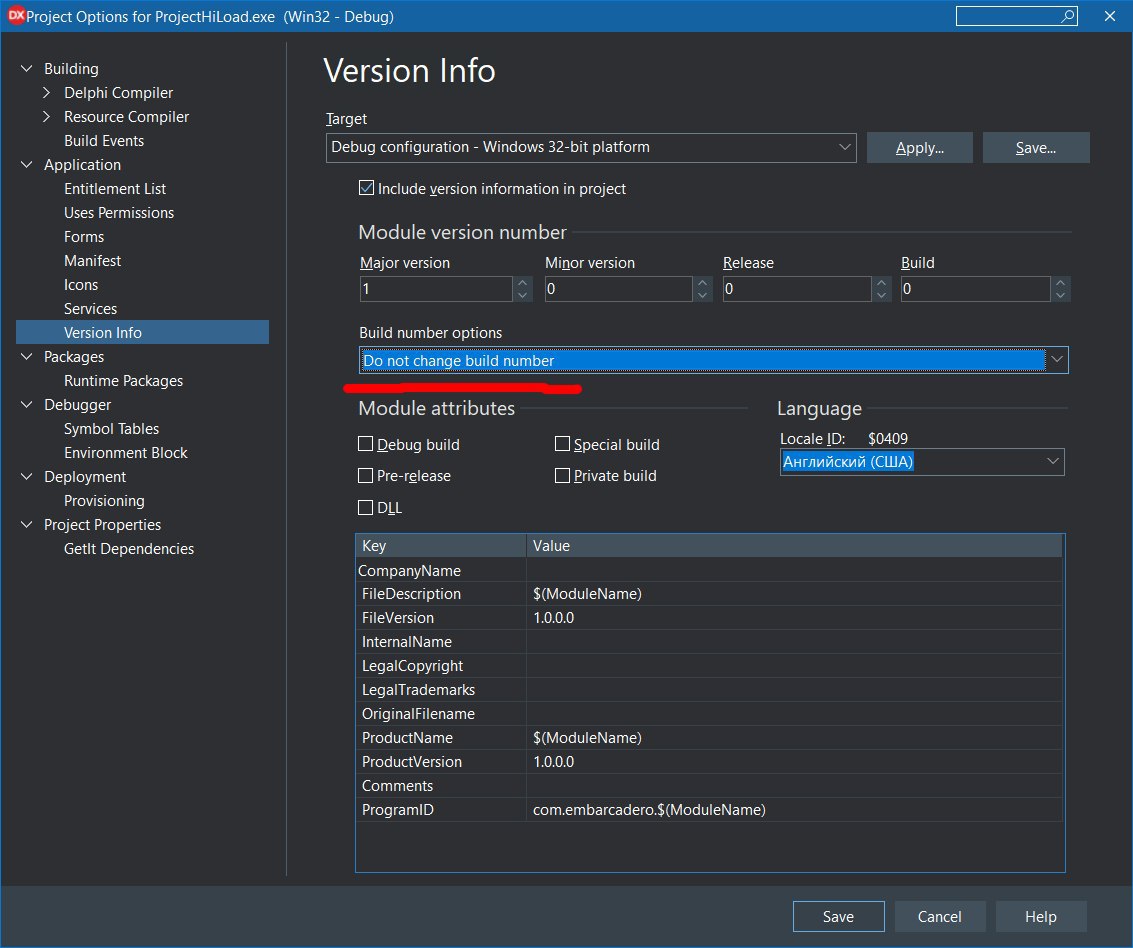Collapse the Deployment tree node

click(27, 477)
